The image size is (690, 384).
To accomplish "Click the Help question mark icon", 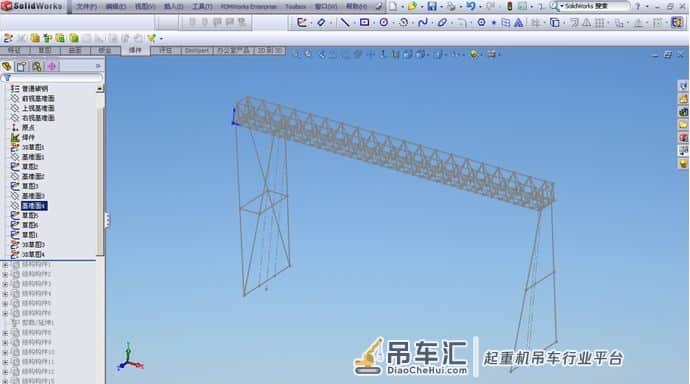I will pos(637,6).
